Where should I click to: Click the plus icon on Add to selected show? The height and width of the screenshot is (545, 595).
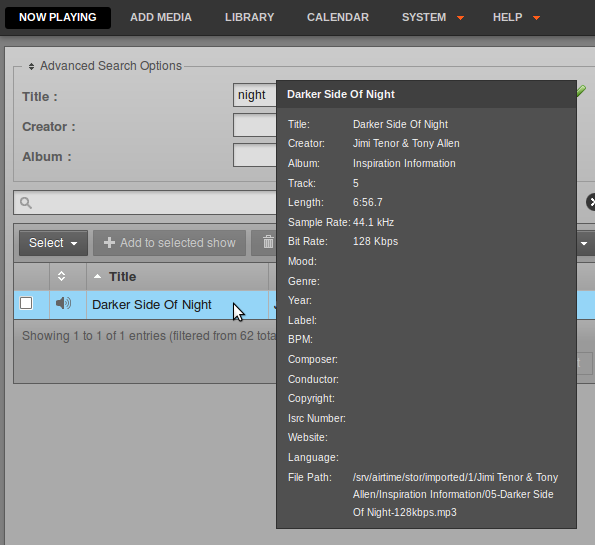(109, 243)
